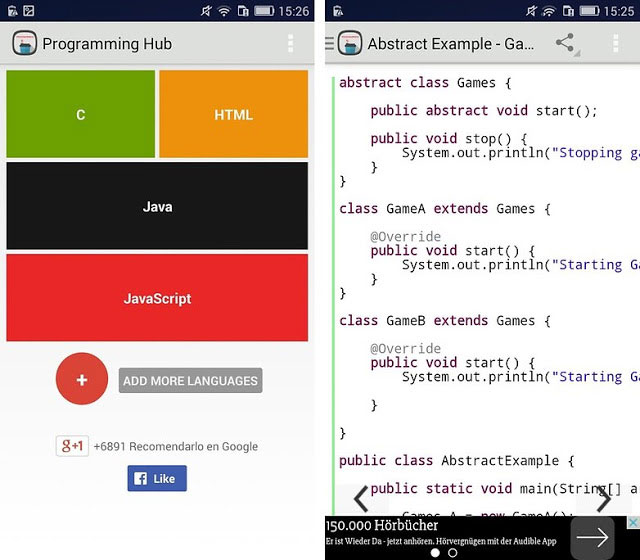The width and height of the screenshot is (640, 560).
Task: Open the JavaScript language tile
Action: point(157,298)
